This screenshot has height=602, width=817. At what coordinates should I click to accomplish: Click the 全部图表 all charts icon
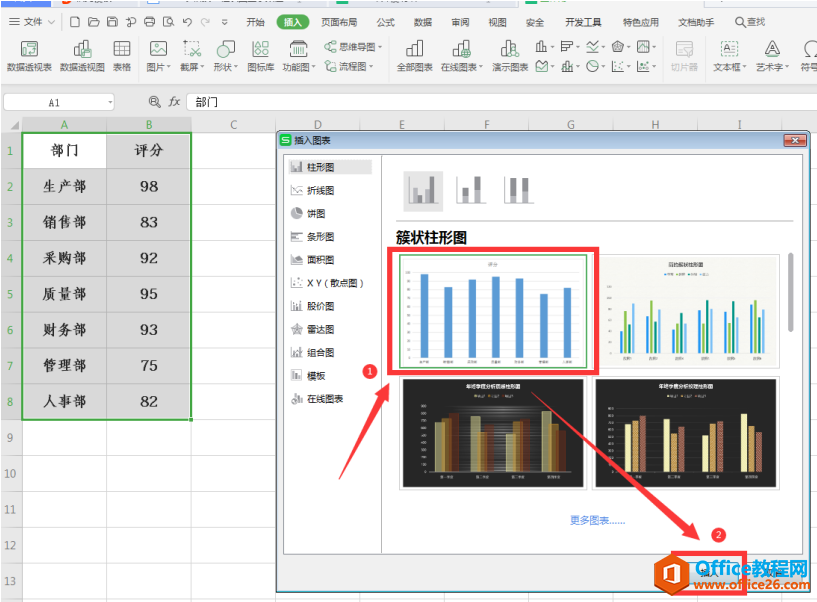415,56
